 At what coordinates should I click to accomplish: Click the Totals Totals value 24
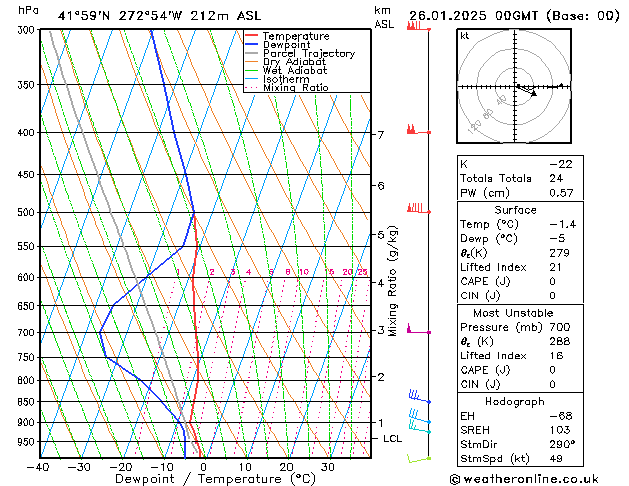556,178
